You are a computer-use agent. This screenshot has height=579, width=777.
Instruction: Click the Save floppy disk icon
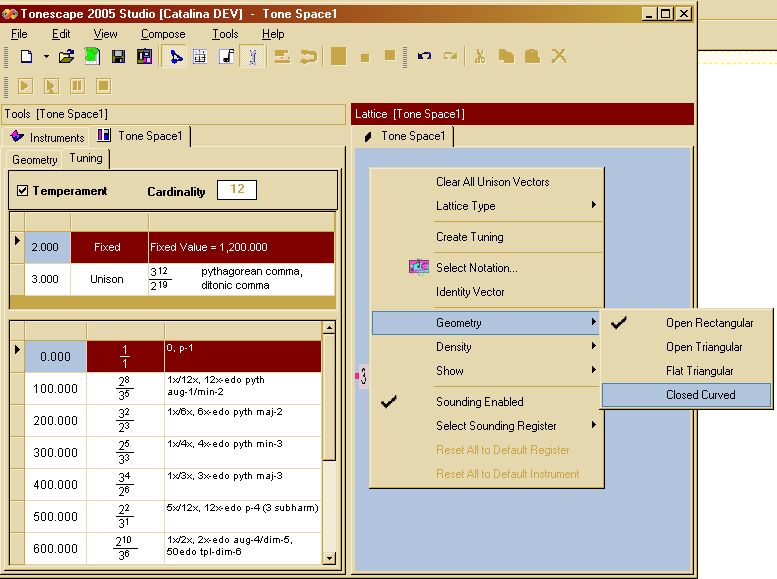(x=118, y=57)
